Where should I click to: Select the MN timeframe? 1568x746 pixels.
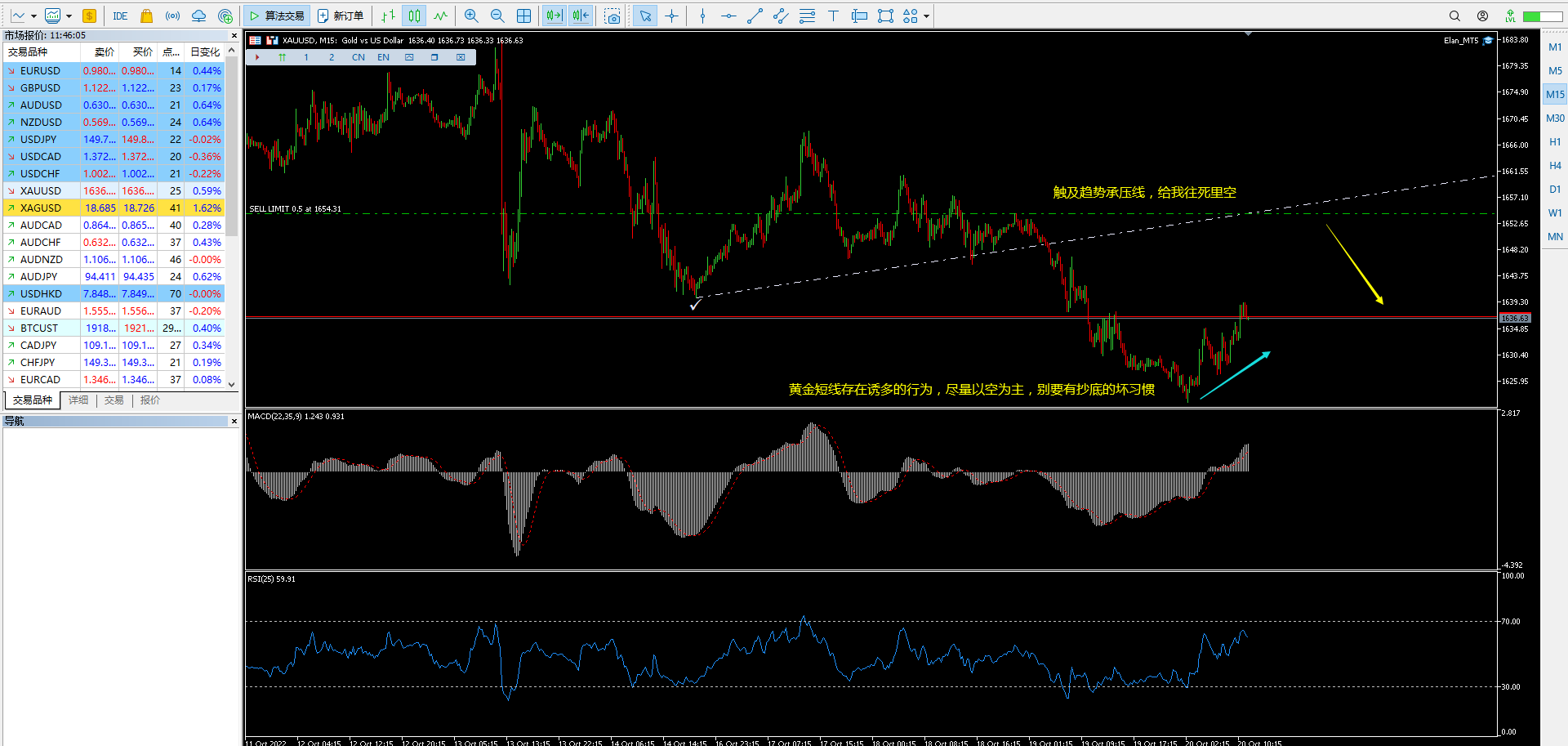click(1555, 237)
